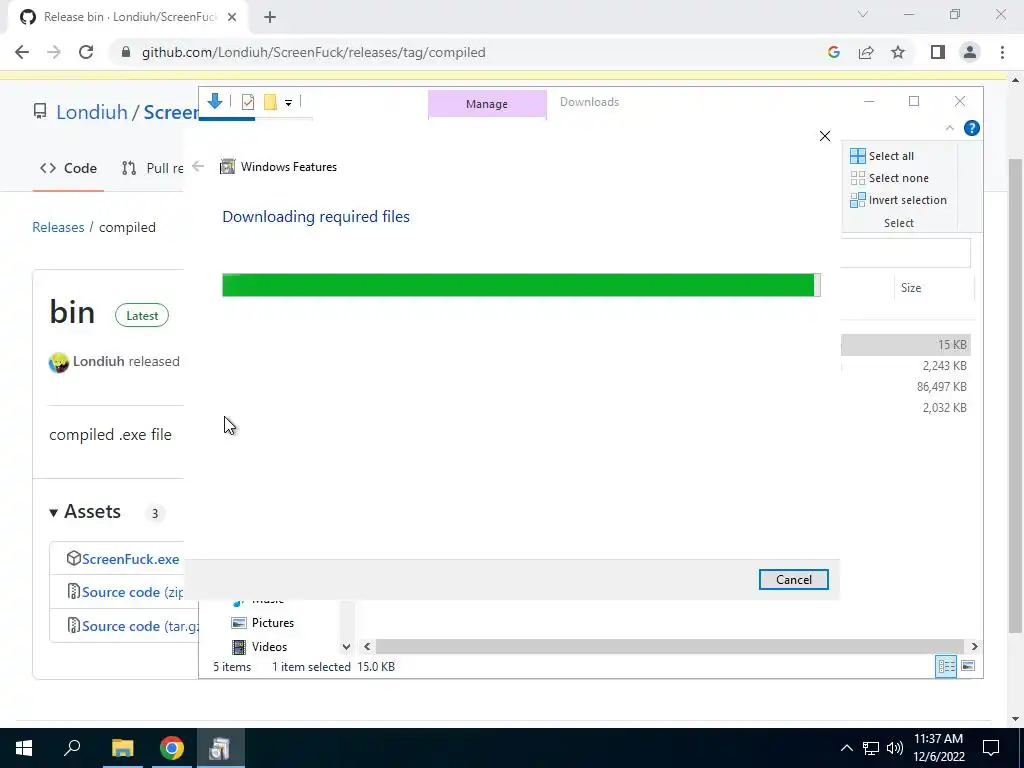Click the Explorer search box
Image resolution: width=1024 pixels, height=768 pixels.
904,253
